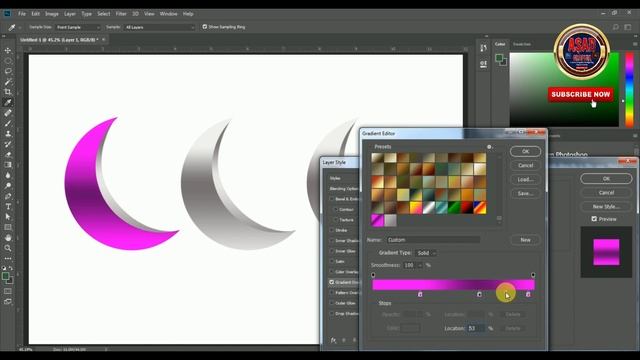Select the Horizontal Type tool
Screen dimensions: 640x360
pos(8,207)
